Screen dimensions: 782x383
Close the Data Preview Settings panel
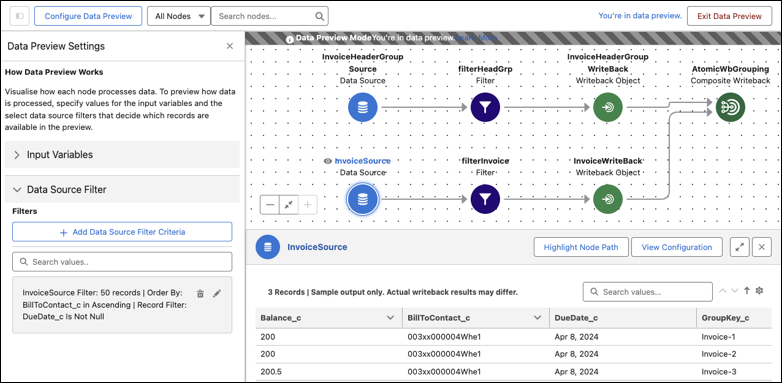230,46
